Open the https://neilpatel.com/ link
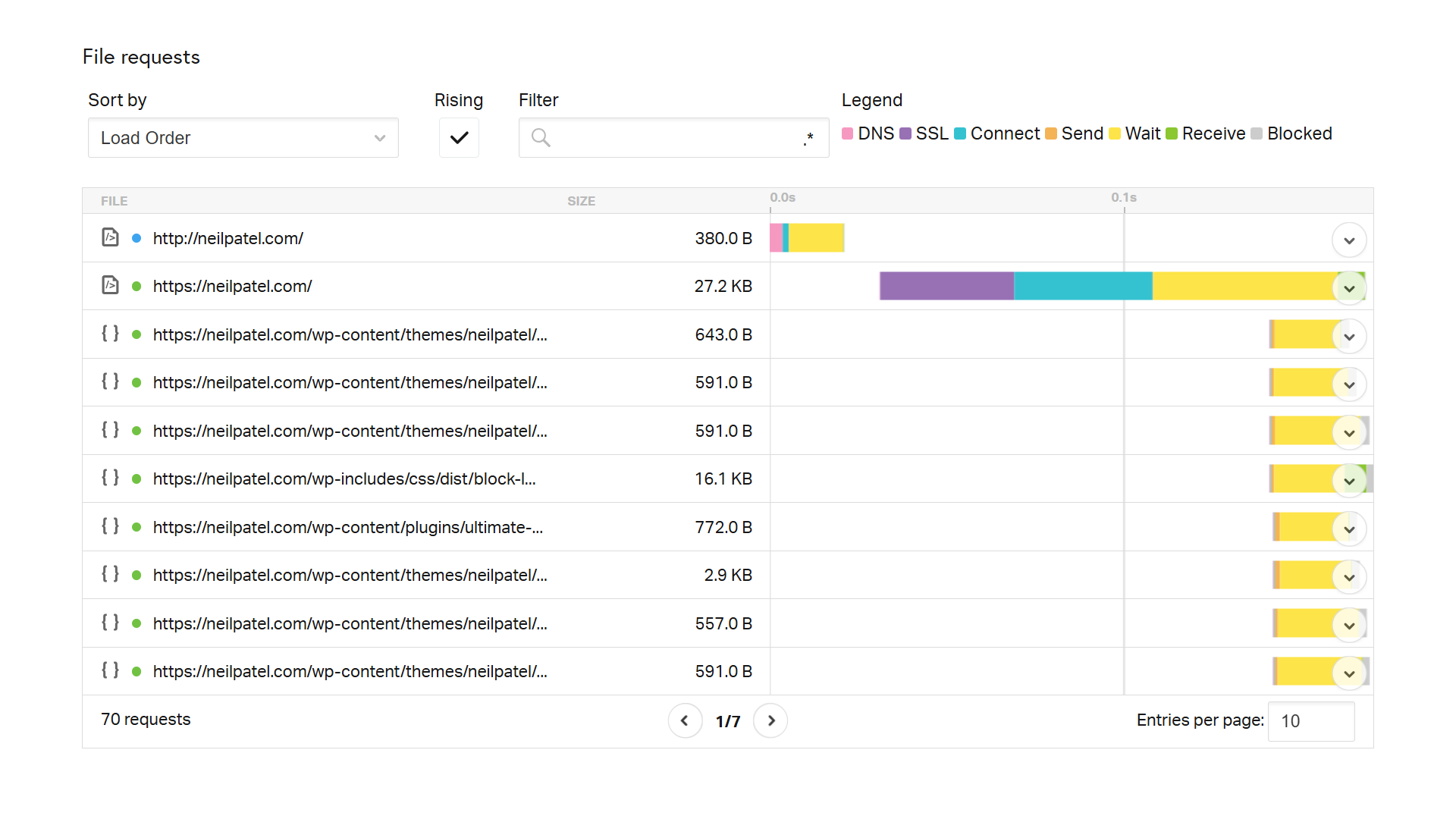Screen dimensions: 1456x819 click(x=232, y=287)
